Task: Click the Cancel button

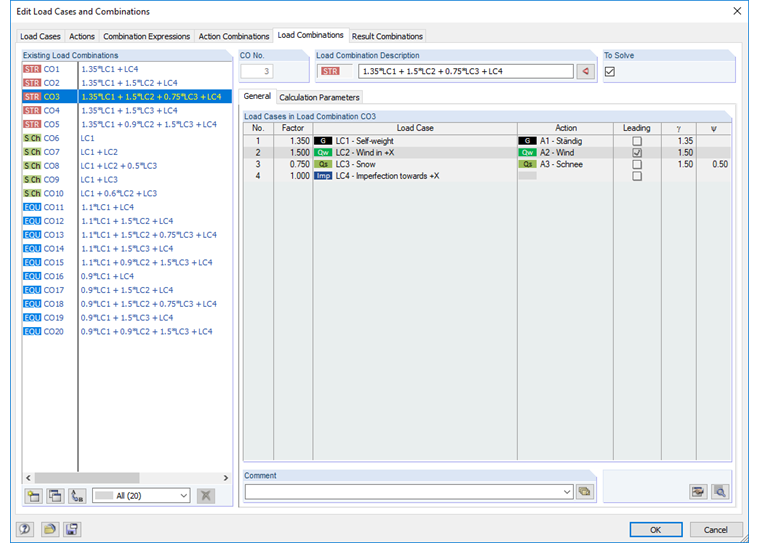Action: coord(716,529)
